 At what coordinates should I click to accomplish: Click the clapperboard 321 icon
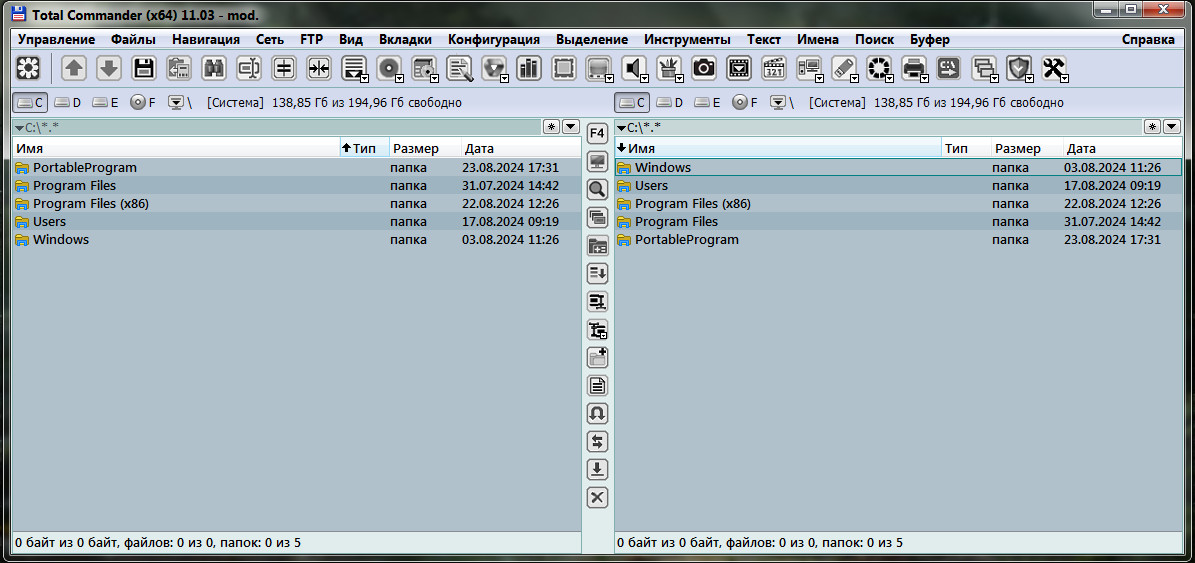tap(774, 69)
